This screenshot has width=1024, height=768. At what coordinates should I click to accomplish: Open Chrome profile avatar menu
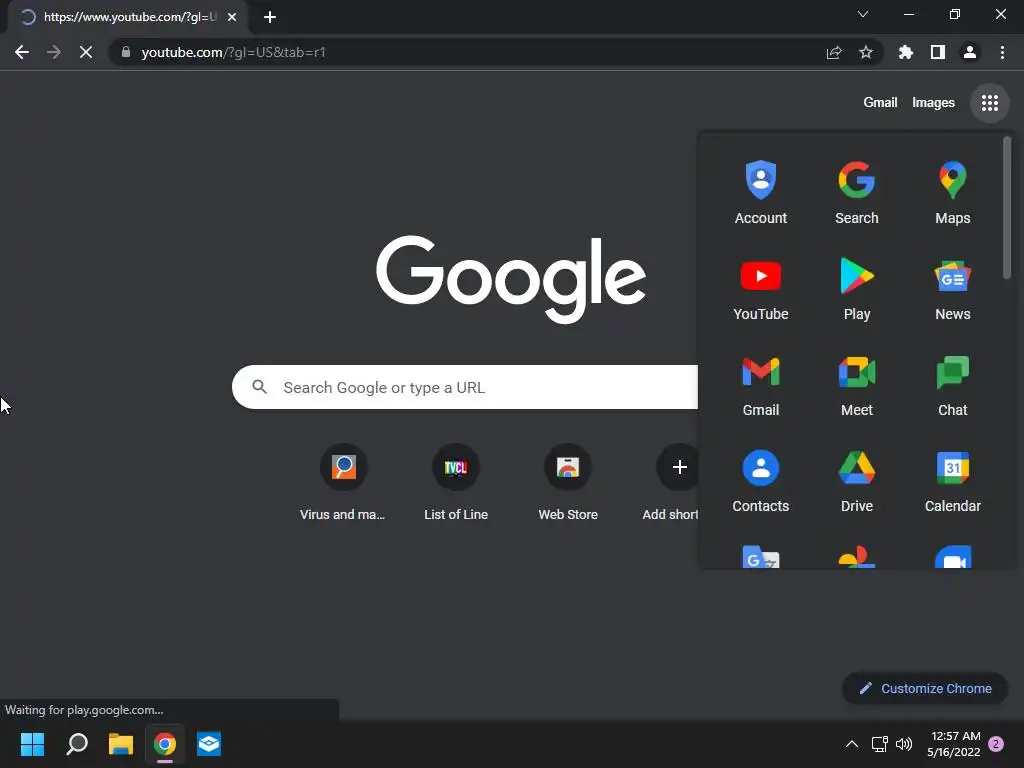point(969,52)
